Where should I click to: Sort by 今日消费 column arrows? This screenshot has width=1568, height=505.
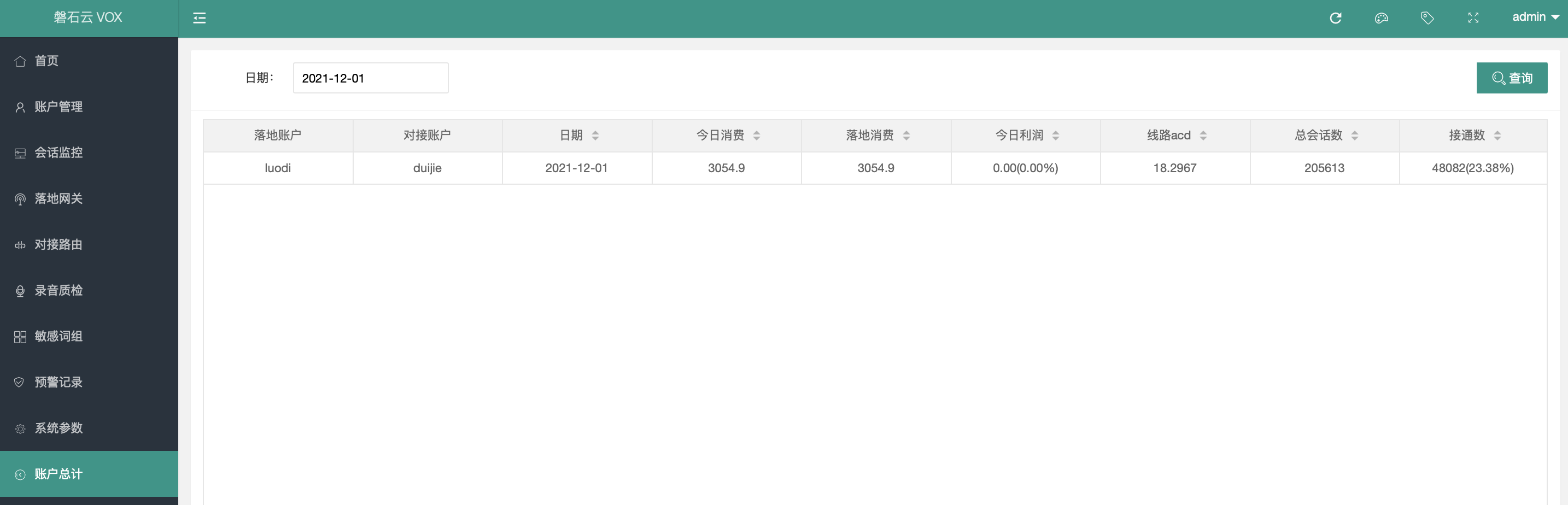757,135
